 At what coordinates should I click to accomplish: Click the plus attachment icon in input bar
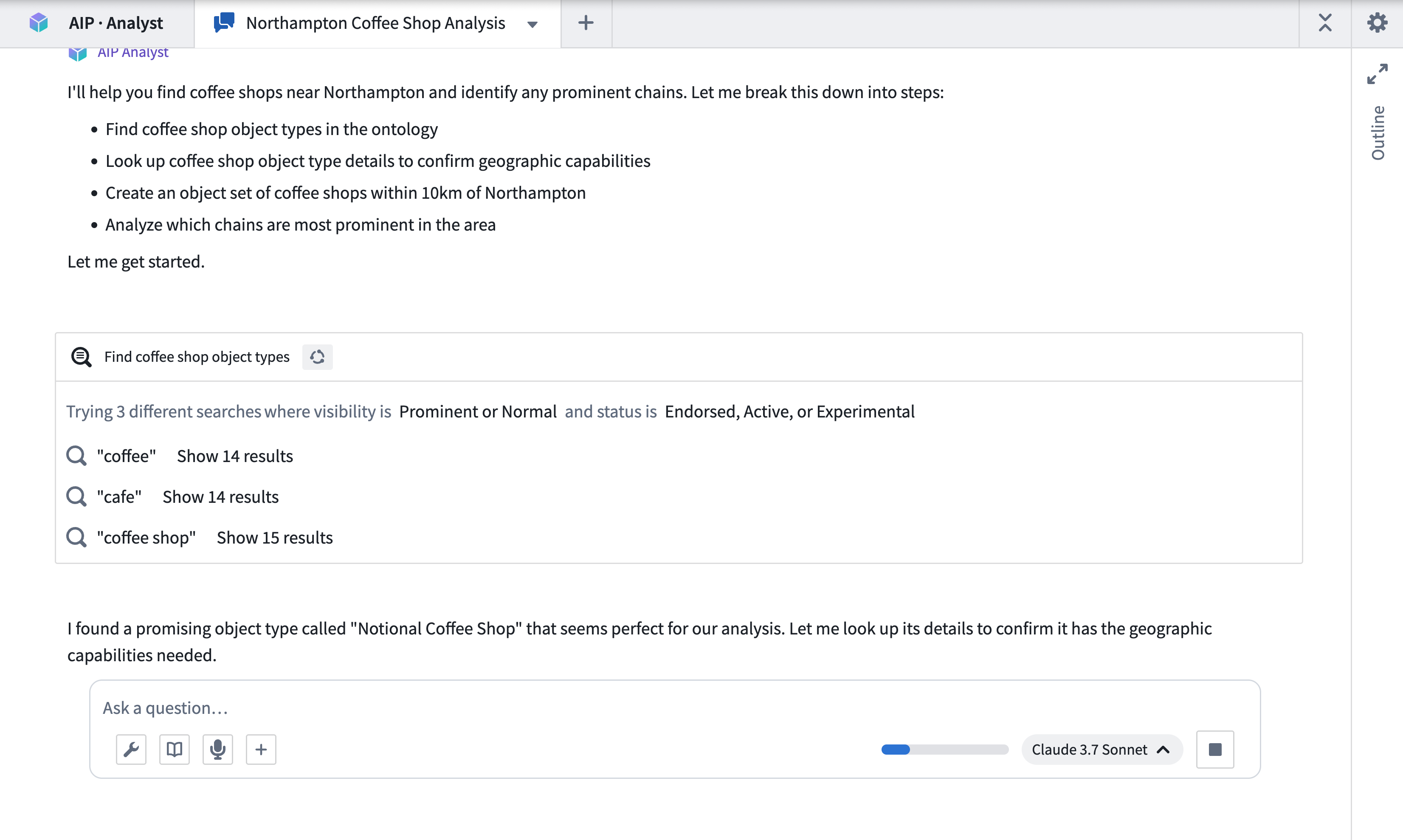click(261, 749)
